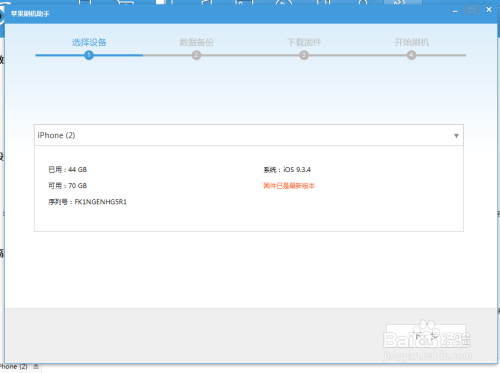
Task: Click the 可用：70 GB storage text
Action: [x=68, y=186]
